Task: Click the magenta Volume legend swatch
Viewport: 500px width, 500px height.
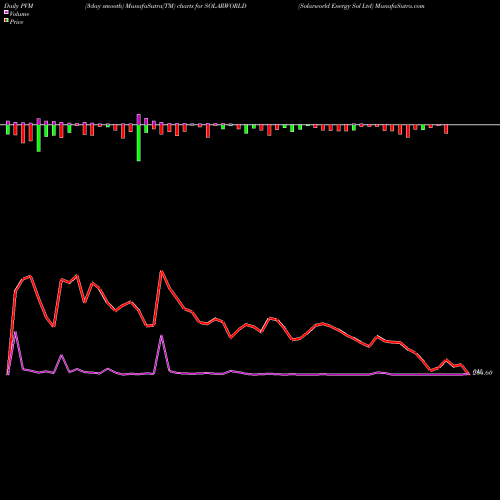Action: pyautogui.click(x=6, y=13)
